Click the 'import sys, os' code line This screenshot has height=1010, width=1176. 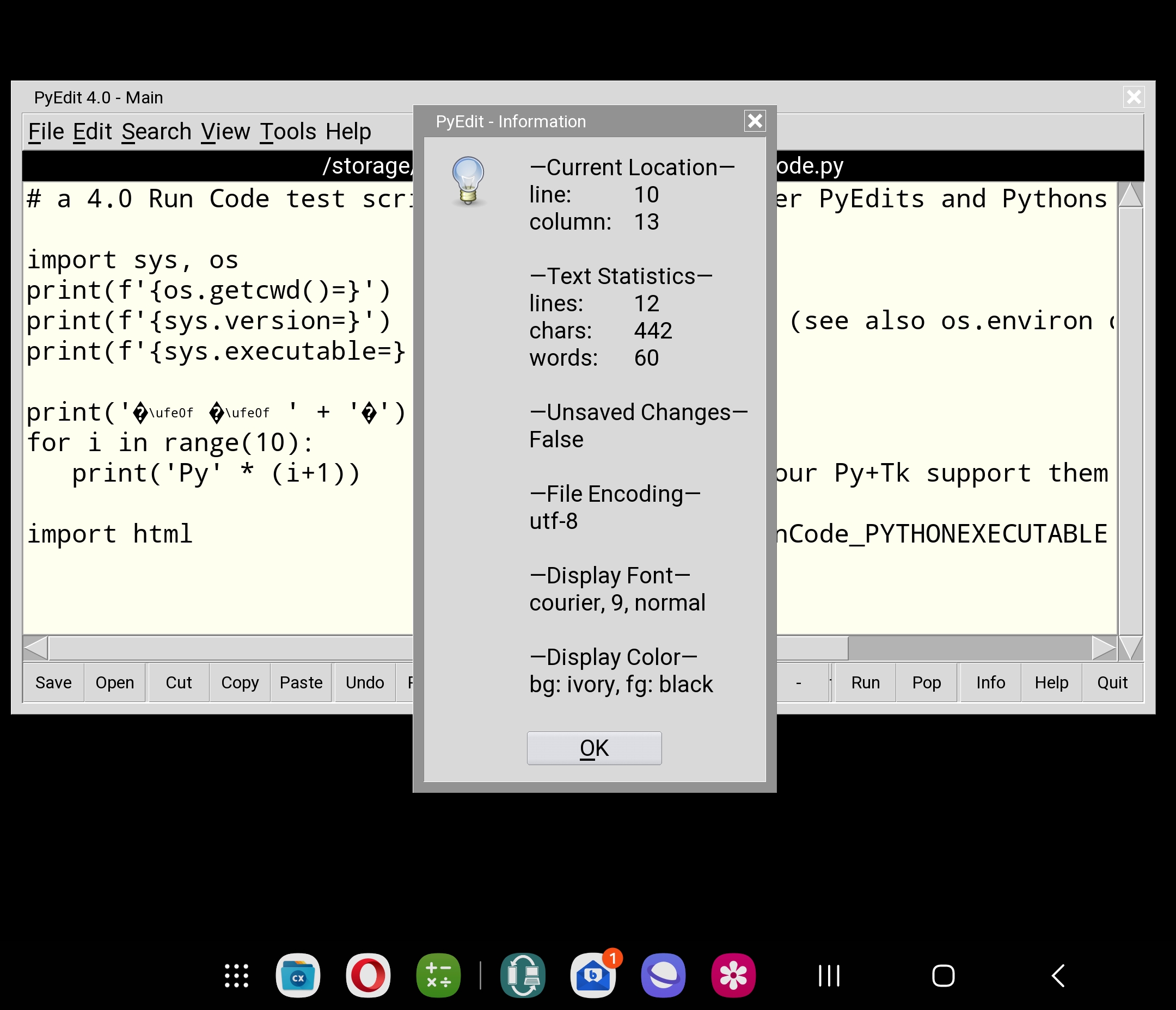133,260
